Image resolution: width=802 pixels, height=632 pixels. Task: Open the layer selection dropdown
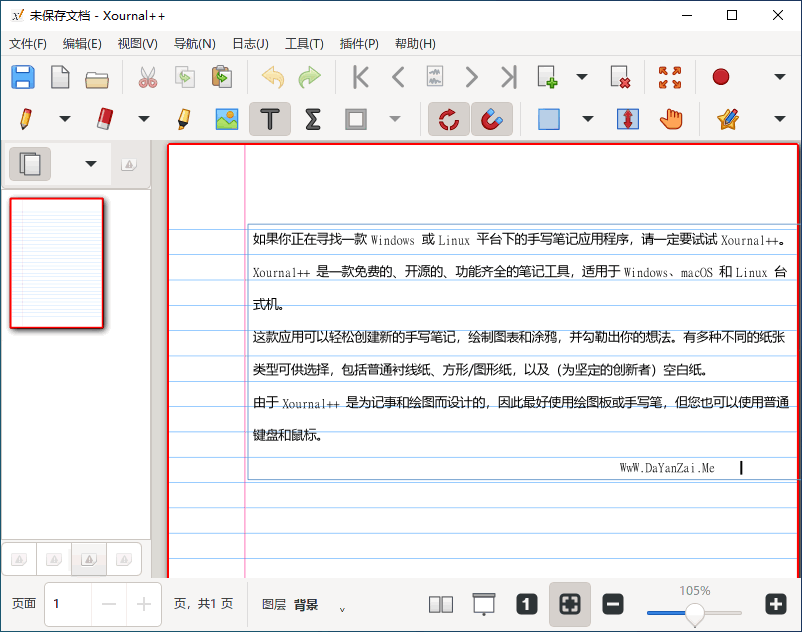coord(342,609)
